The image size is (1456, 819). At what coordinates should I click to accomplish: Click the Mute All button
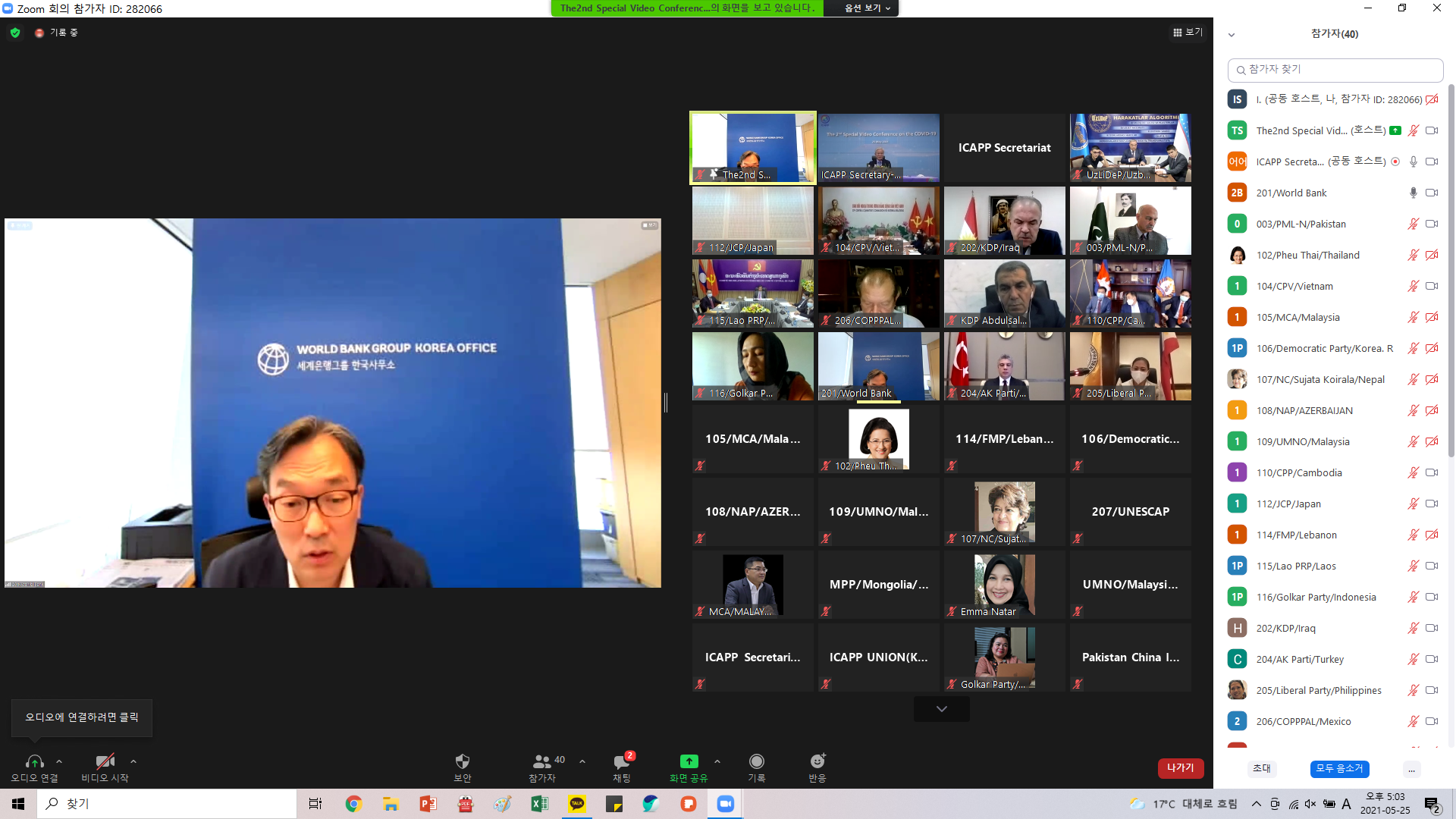(1339, 768)
